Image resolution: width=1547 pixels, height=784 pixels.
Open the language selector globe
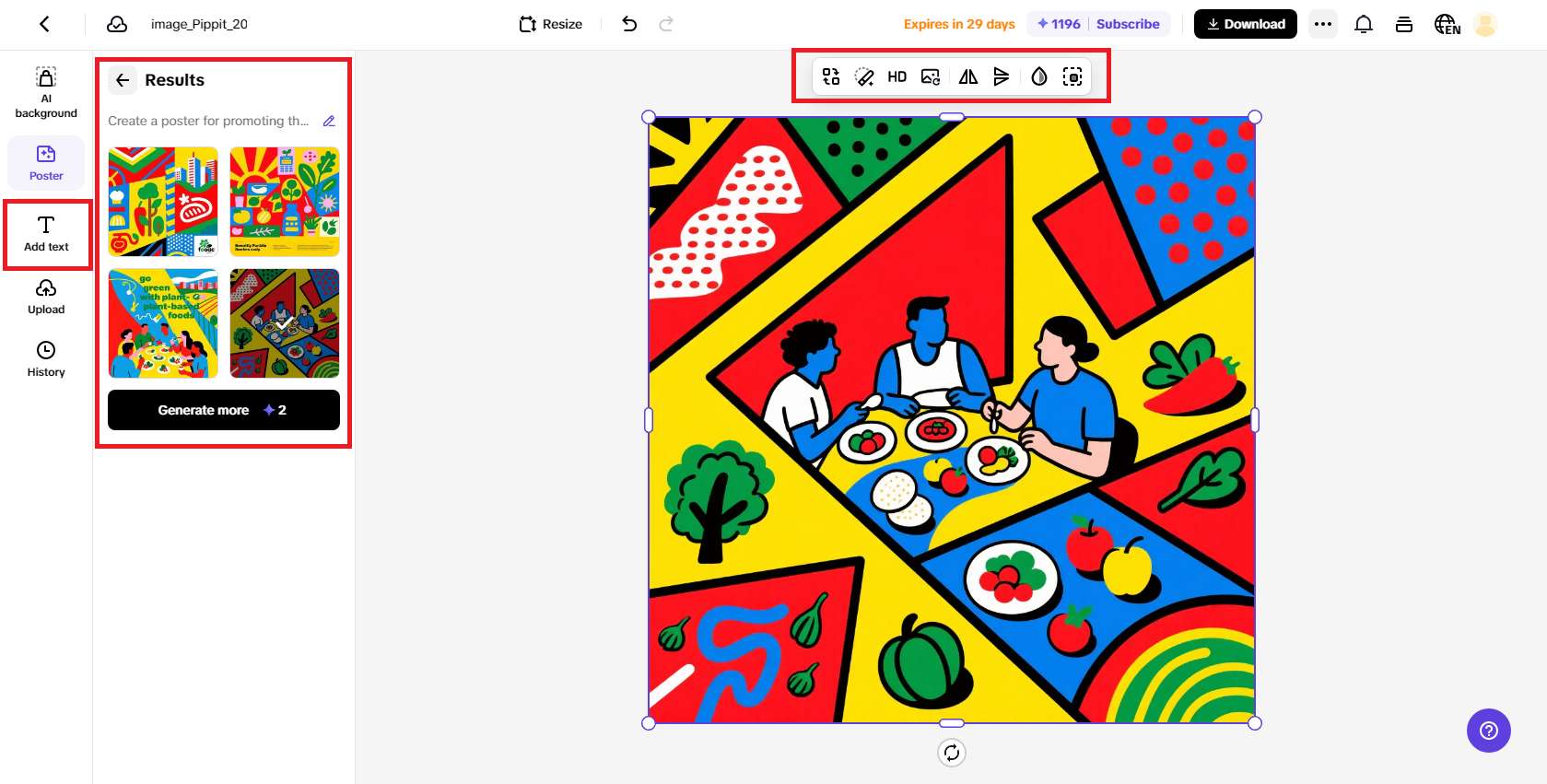[x=1447, y=24]
